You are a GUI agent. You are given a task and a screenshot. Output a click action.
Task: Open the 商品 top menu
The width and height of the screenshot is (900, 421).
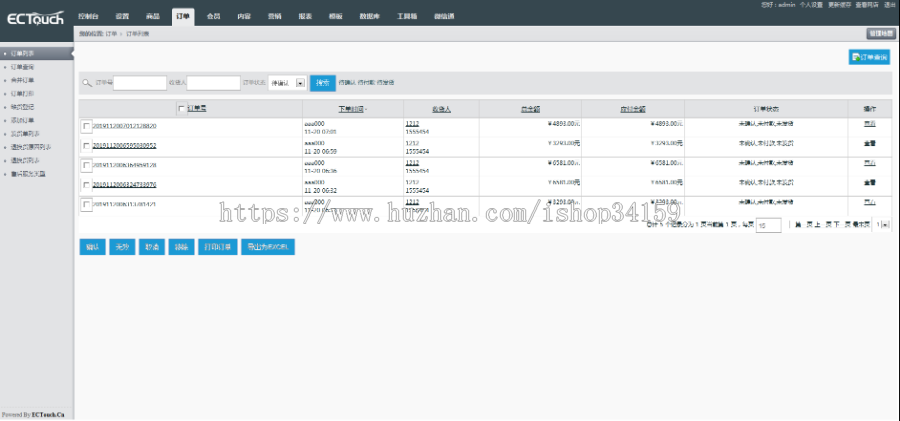tap(153, 17)
